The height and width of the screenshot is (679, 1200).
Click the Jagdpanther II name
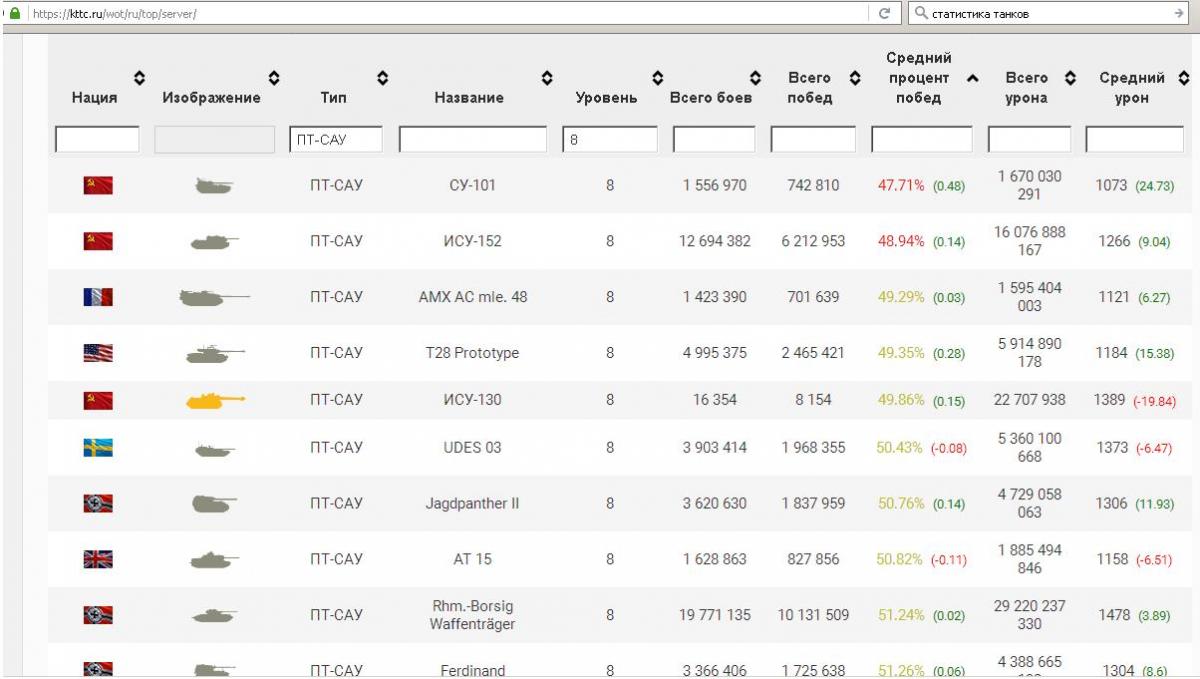pyautogui.click(x=472, y=503)
